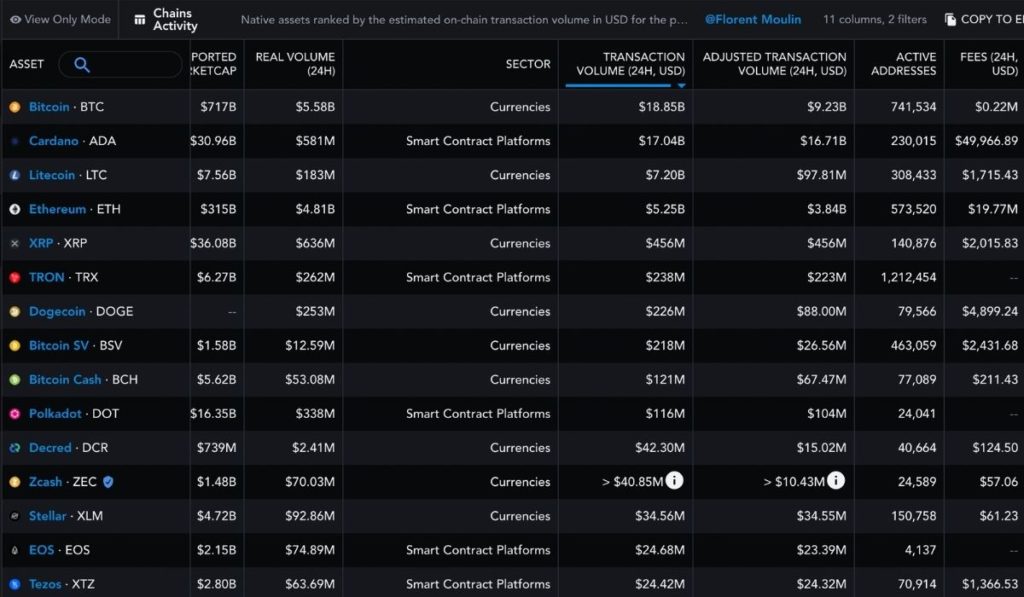1024x597 pixels.
Task: Open @Florent Moulin author link
Action: pos(753,20)
